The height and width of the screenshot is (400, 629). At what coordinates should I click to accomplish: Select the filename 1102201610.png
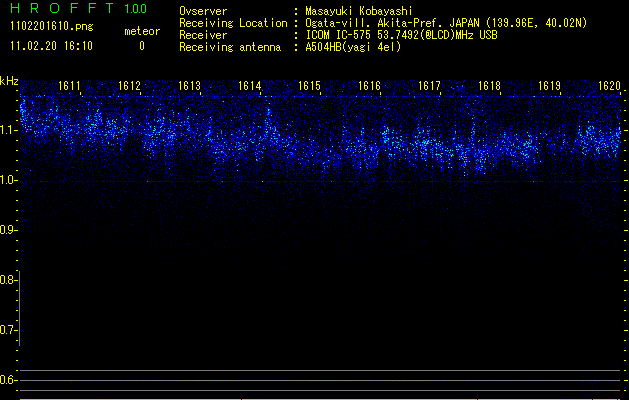tap(52, 27)
